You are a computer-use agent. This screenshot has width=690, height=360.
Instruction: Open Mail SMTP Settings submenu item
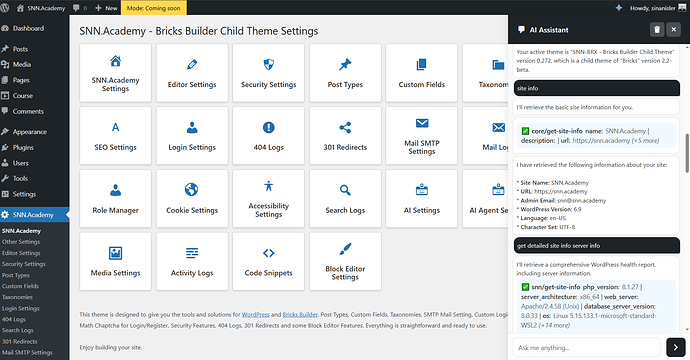(x=27, y=353)
